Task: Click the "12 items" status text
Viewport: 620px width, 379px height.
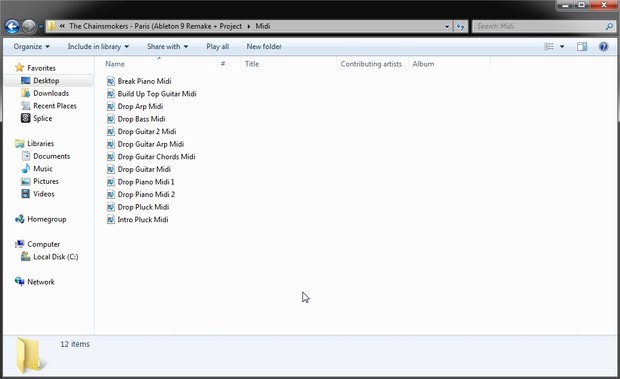Action: [75, 344]
